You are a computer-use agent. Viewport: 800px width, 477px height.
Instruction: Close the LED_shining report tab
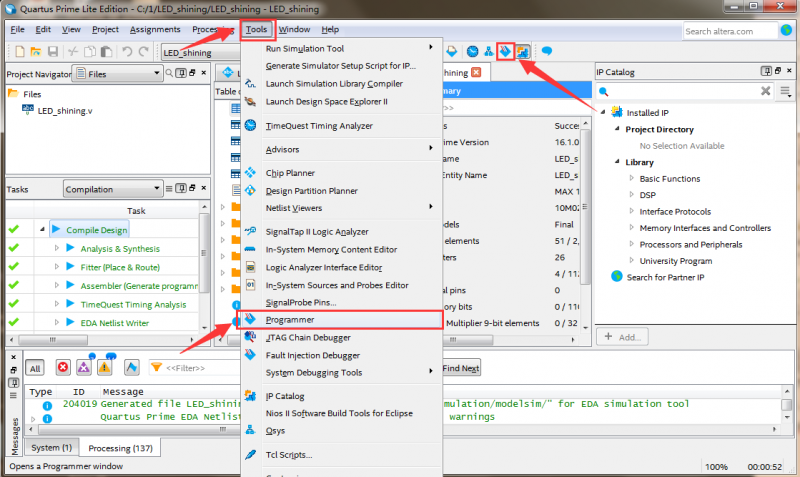point(476,72)
